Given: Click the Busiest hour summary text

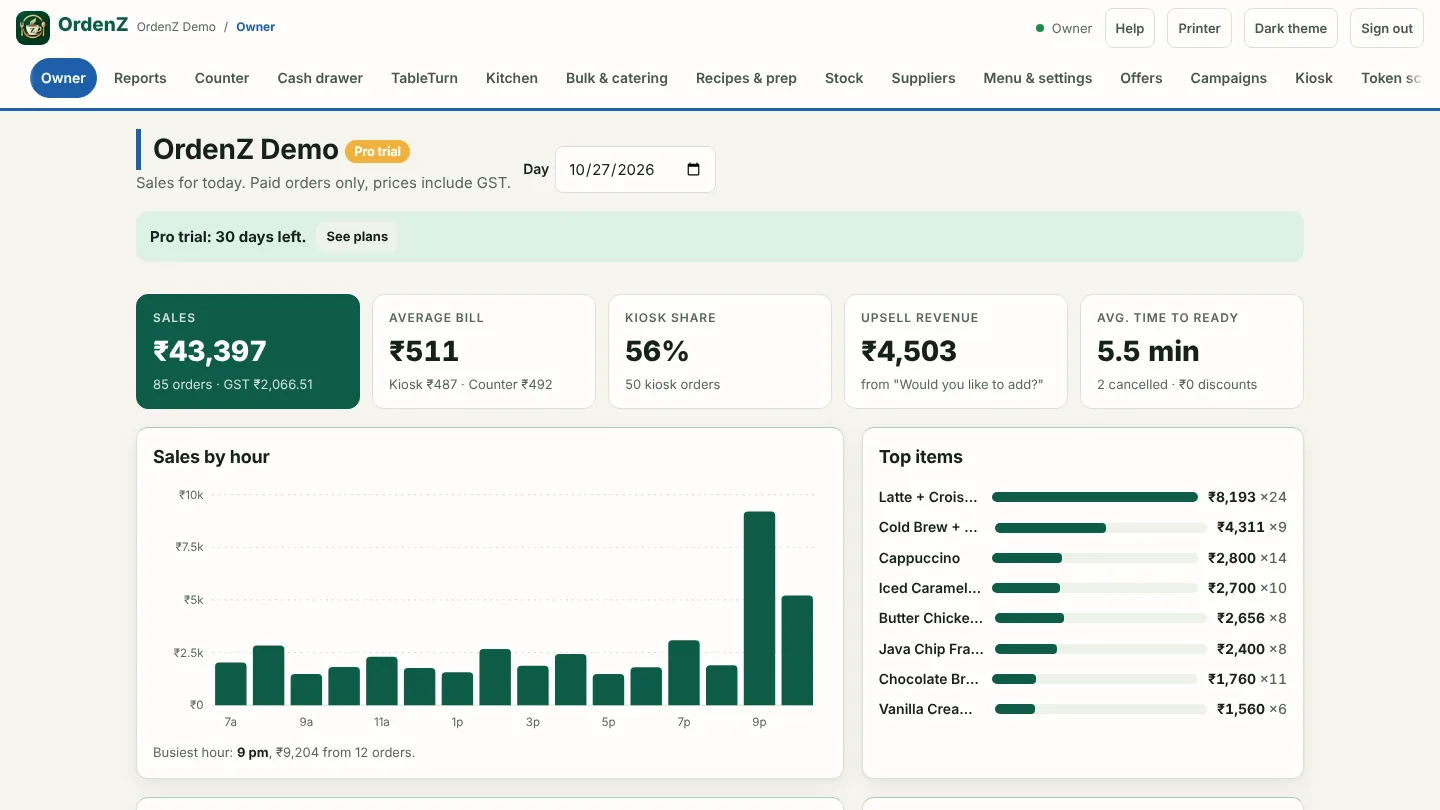Looking at the screenshot, I should (x=284, y=752).
